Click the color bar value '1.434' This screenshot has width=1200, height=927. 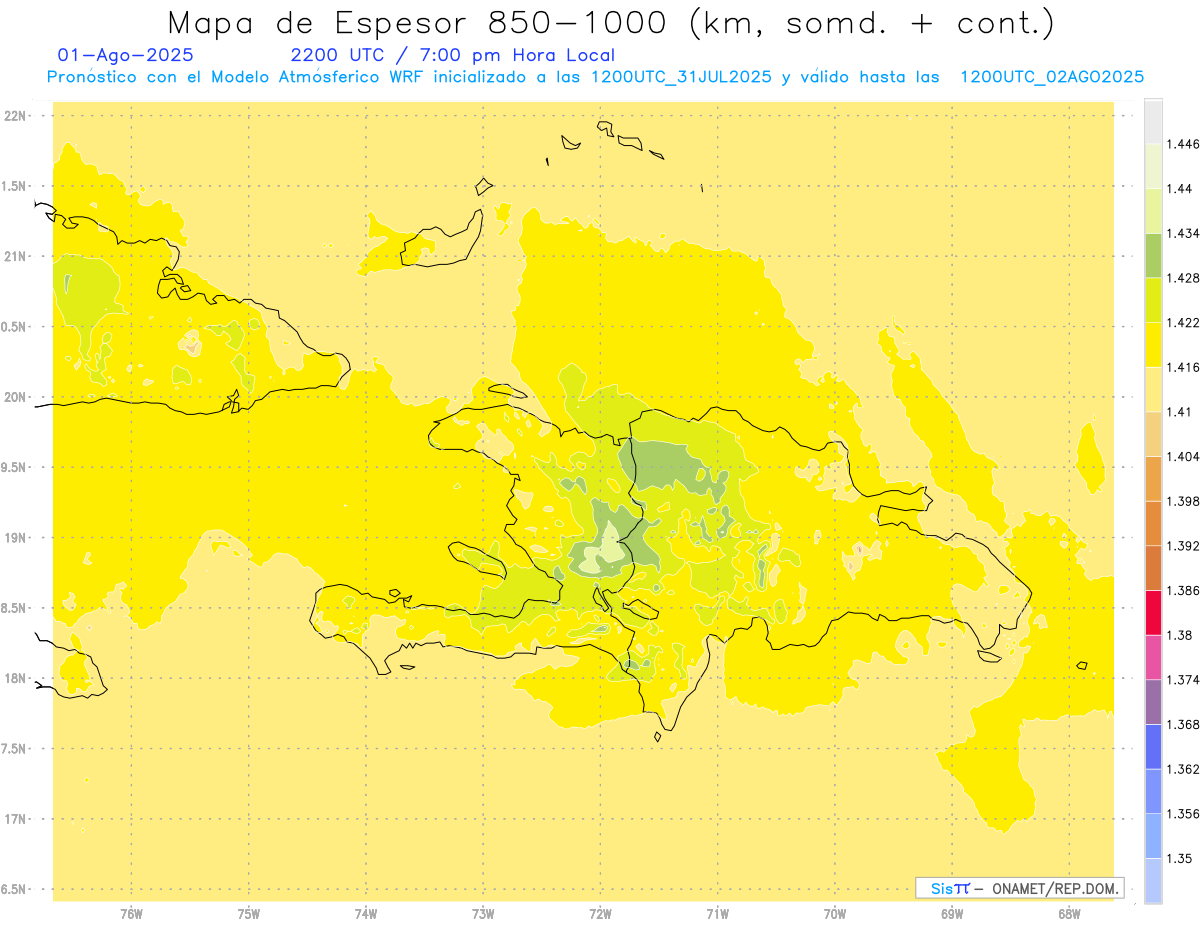tap(1184, 233)
